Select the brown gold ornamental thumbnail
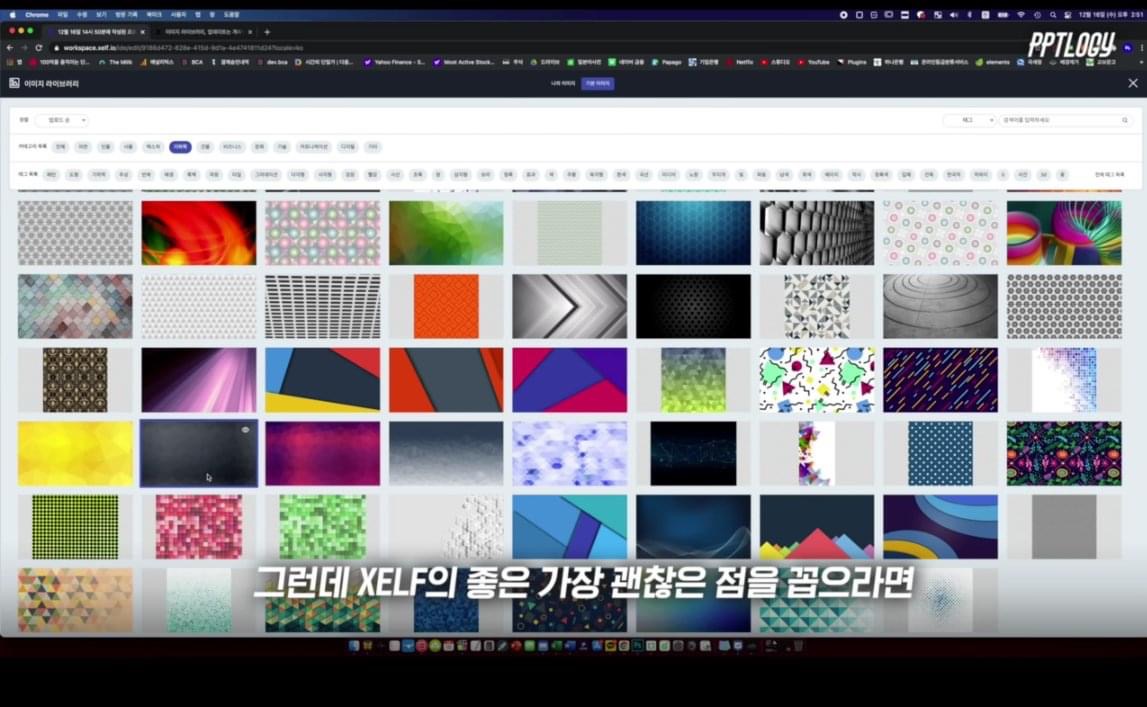This screenshot has width=1147, height=707. (x=75, y=380)
